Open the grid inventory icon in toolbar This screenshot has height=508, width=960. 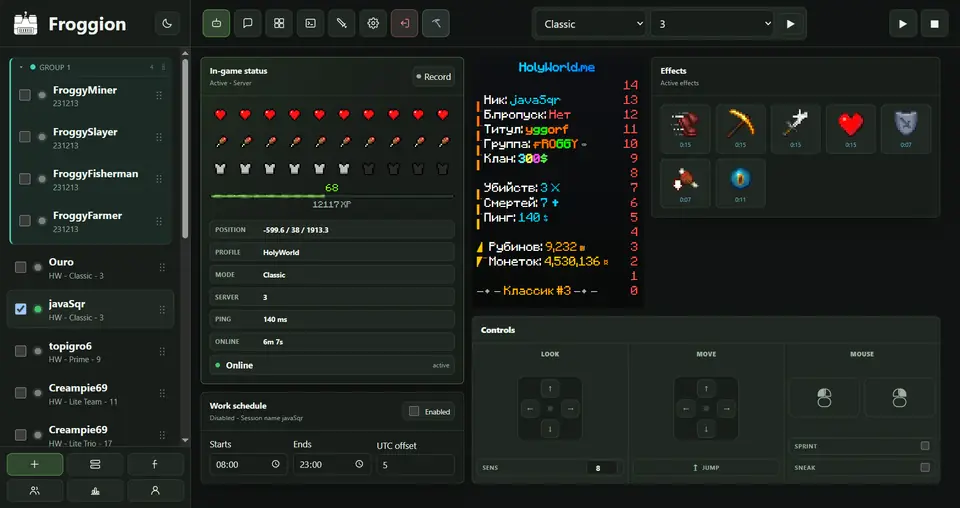pyautogui.click(x=279, y=24)
